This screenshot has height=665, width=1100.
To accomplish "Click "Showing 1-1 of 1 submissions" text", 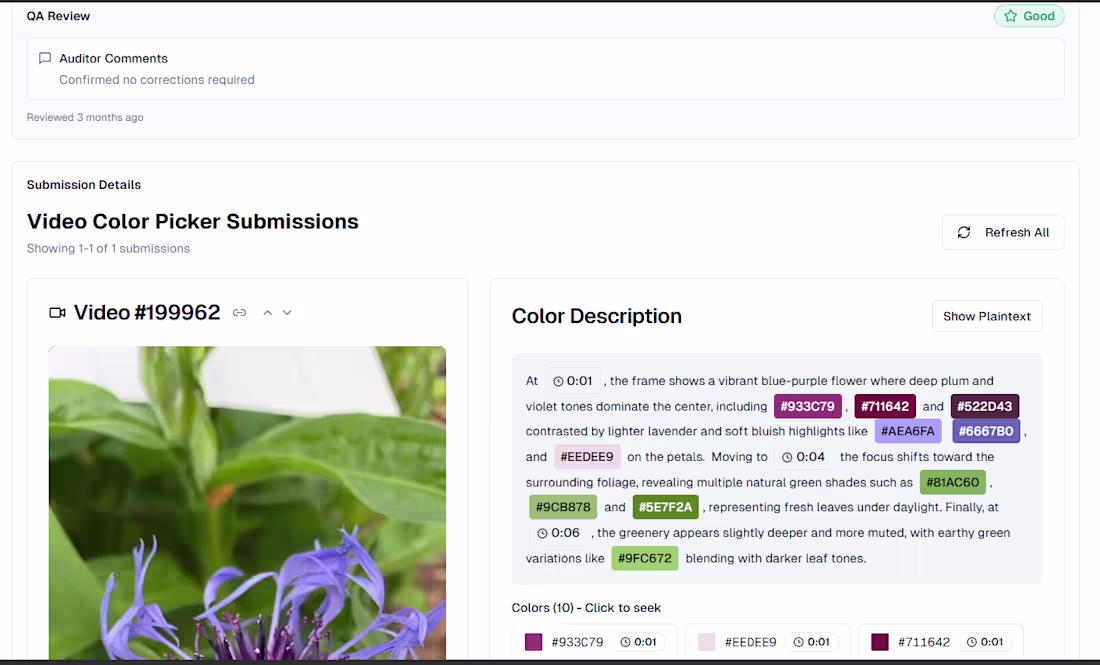I will click(108, 248).
